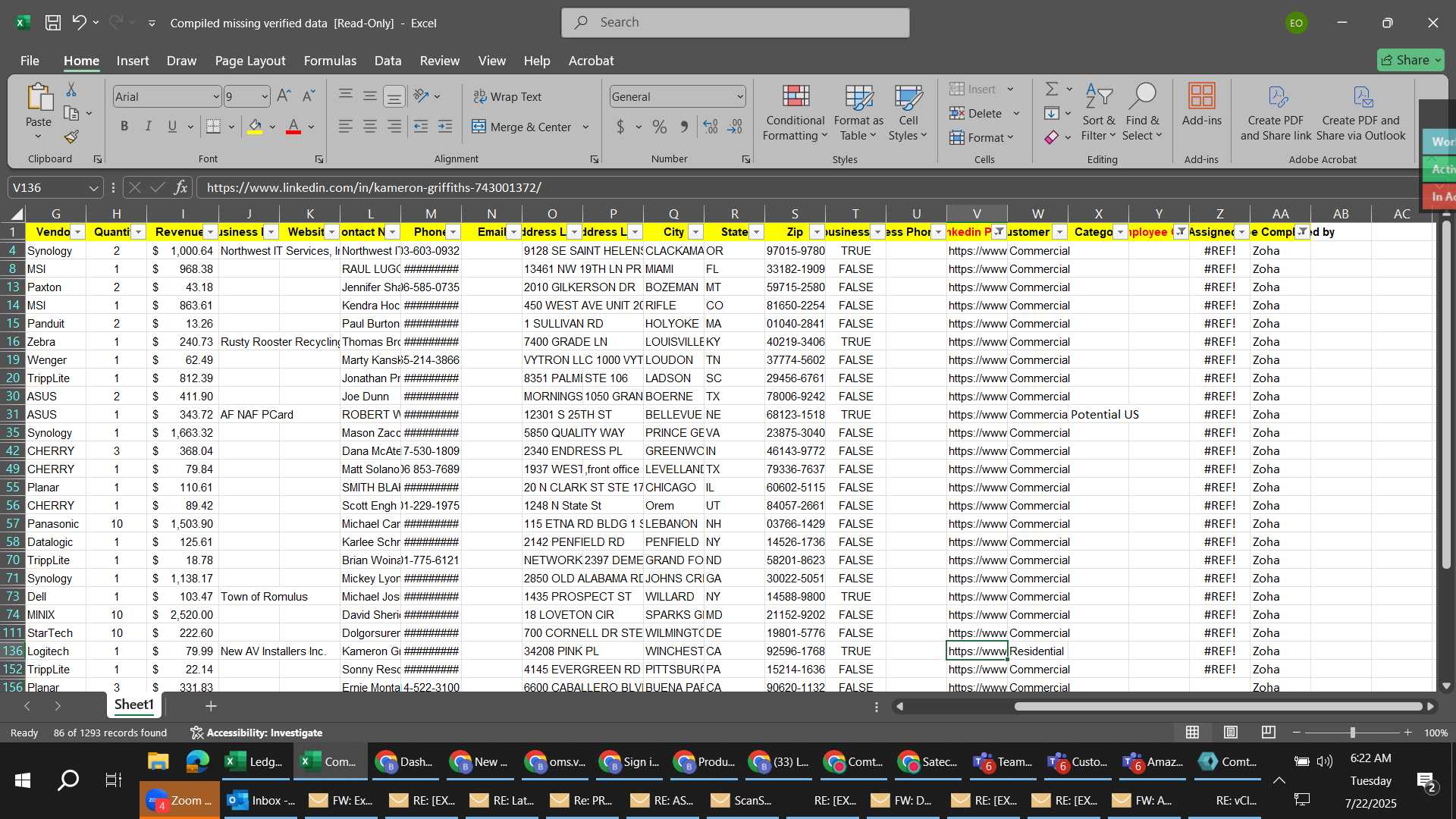1456x819 pixels.
Task: Click the Decrease Decimal icon
Action: [735, 127]
